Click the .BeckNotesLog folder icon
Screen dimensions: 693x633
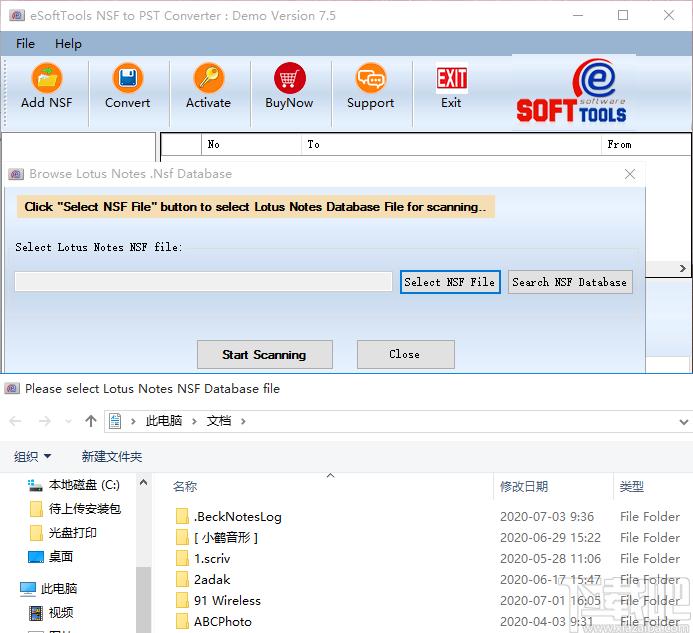tap(182, 516)
